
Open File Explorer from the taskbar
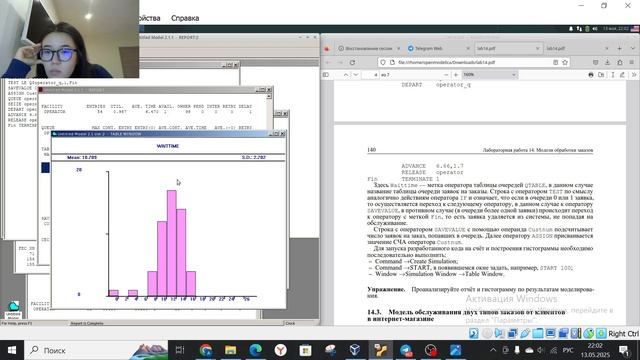click(230, 350)
